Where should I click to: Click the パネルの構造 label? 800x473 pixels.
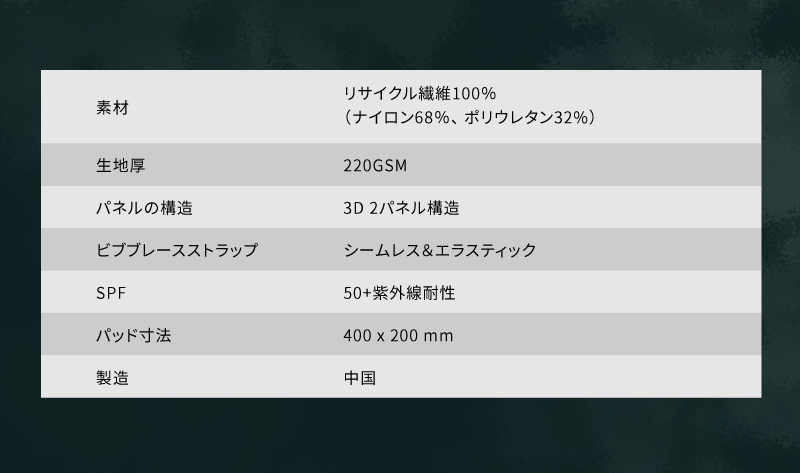144,208
